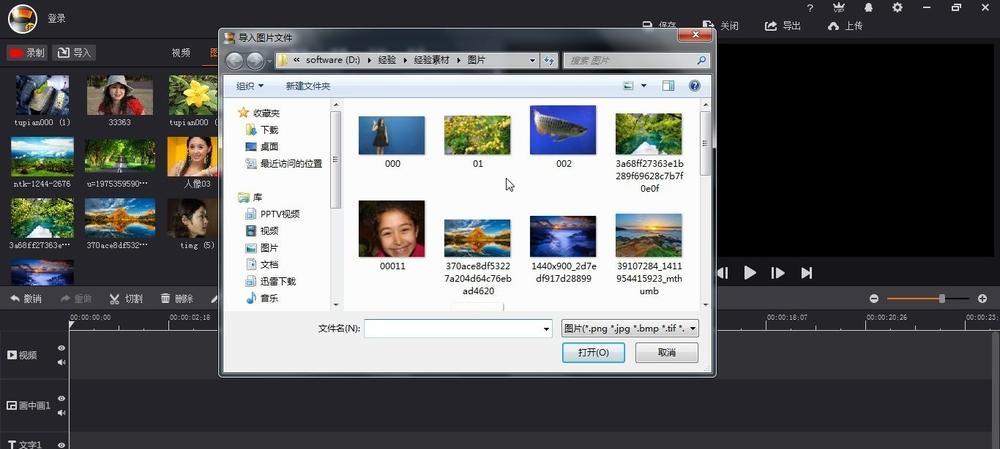1000x449 pixels.
Task: Click the QQ penguin icon
Action: [869, 8]
